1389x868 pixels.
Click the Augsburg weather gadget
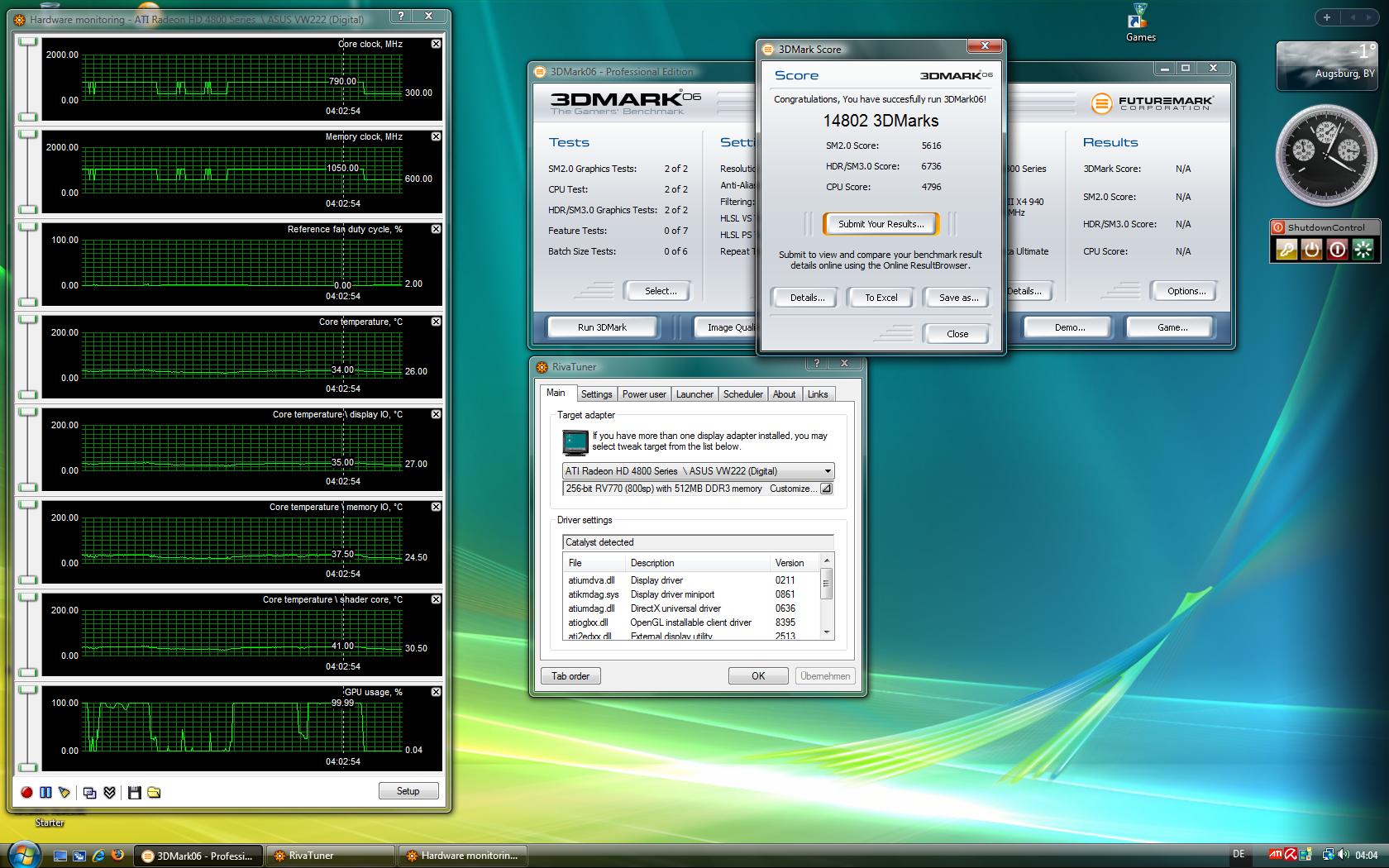pyautogui.click(x=1327, y=65)
